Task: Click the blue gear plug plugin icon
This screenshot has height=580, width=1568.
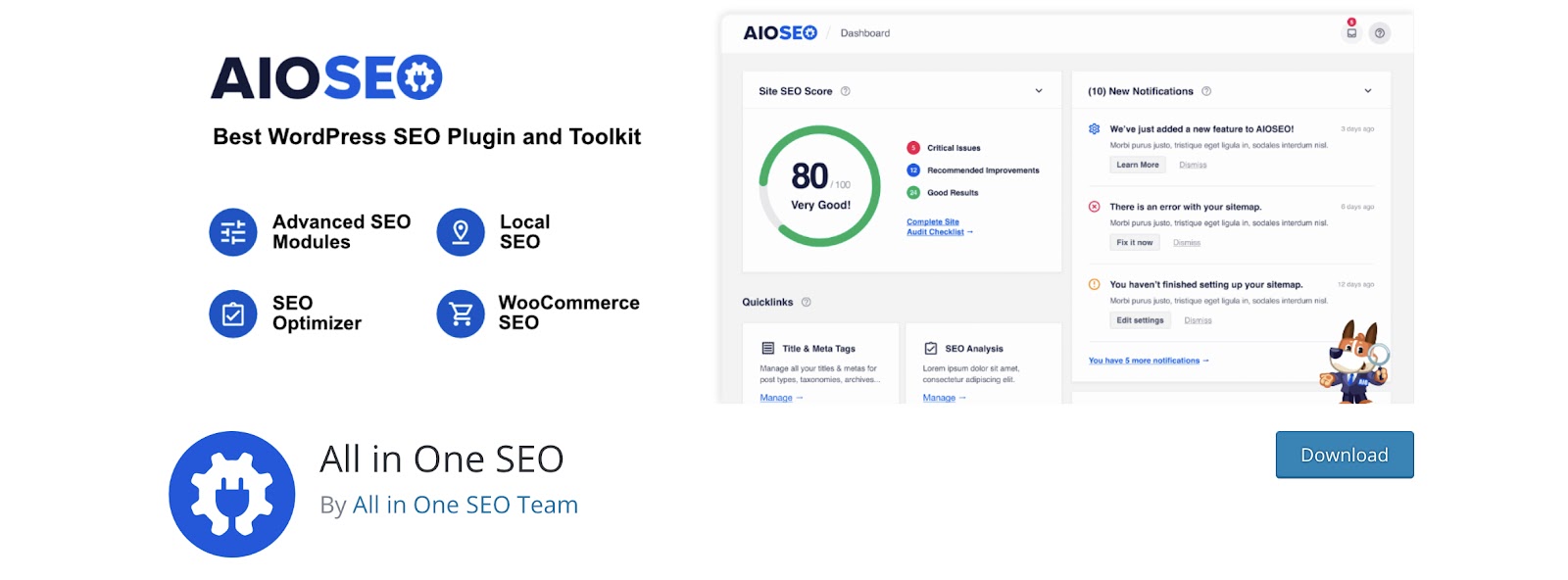Action: click(x=232, y=494)
